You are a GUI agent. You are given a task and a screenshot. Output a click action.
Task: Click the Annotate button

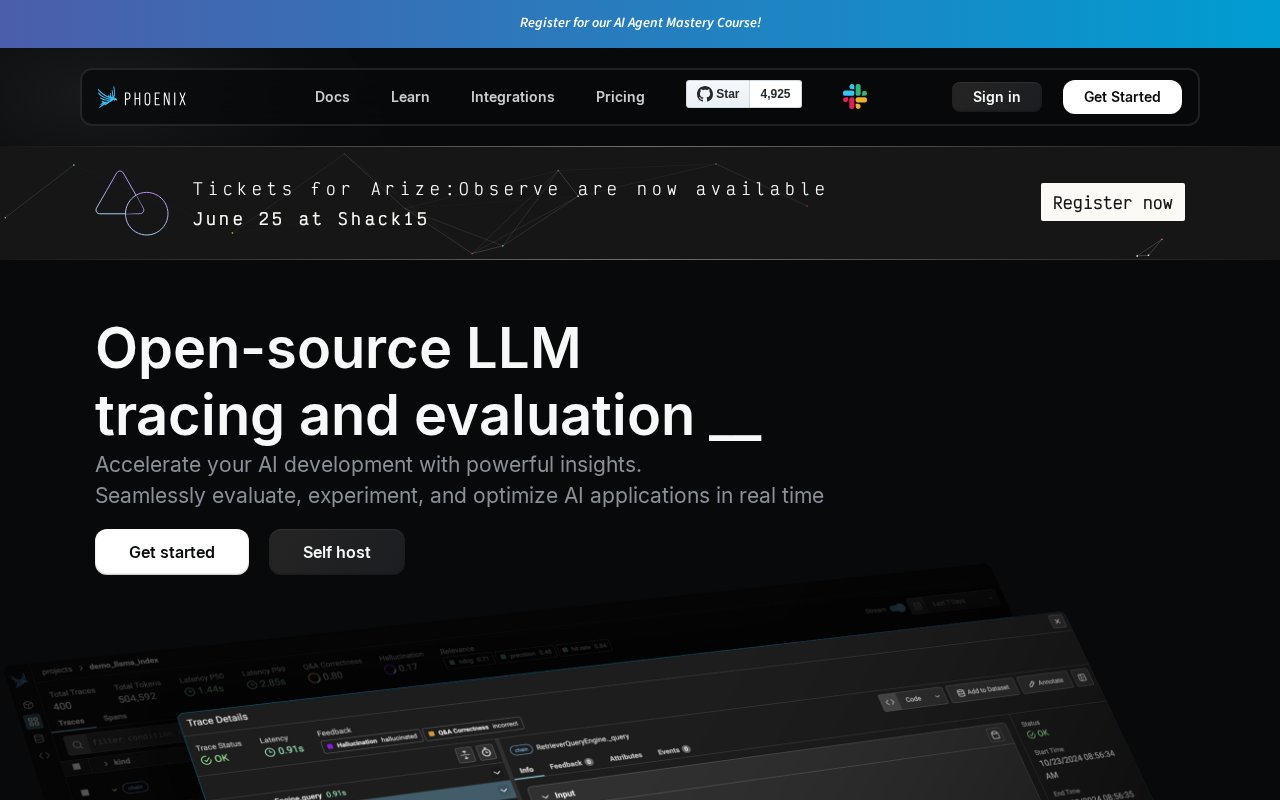point(1044,682)
